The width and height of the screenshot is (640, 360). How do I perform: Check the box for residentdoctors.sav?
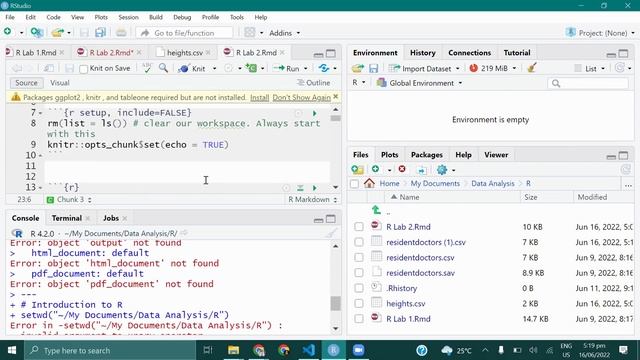pos(359,273)
